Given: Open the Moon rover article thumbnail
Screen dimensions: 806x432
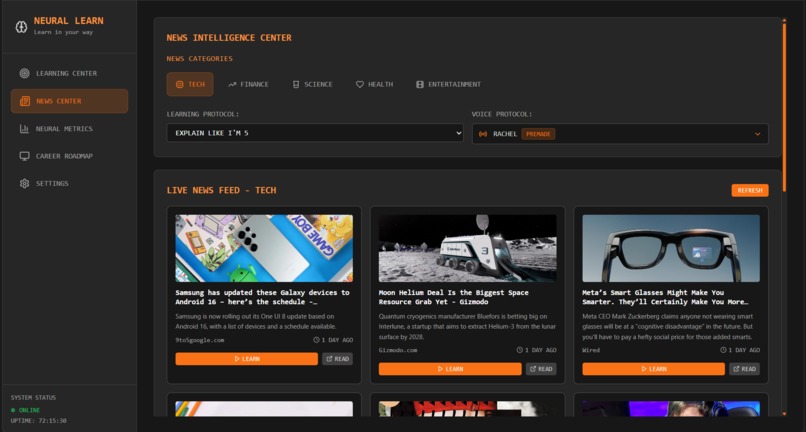Looking at the screenshot, I should (x=468, y=248).
